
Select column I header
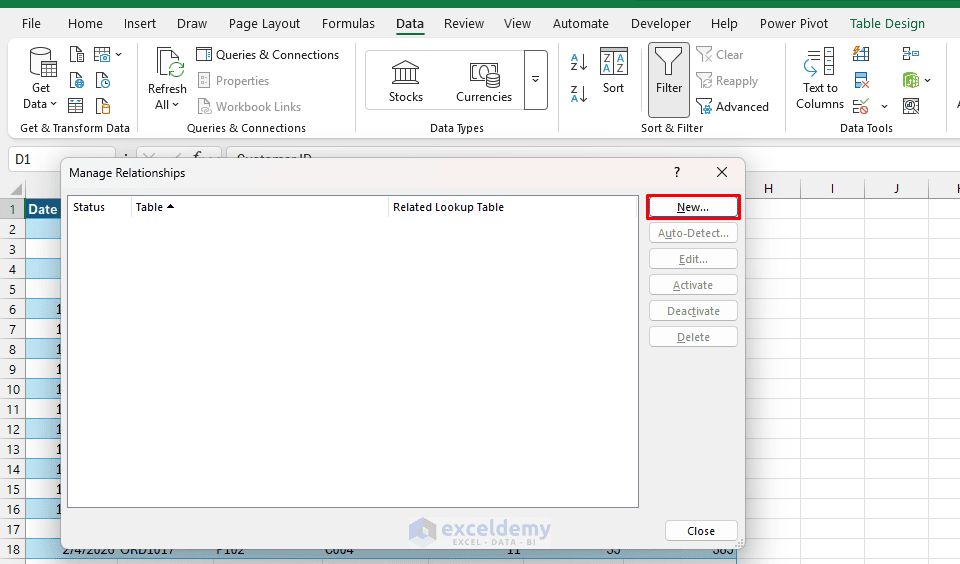[x=832, y=189]
